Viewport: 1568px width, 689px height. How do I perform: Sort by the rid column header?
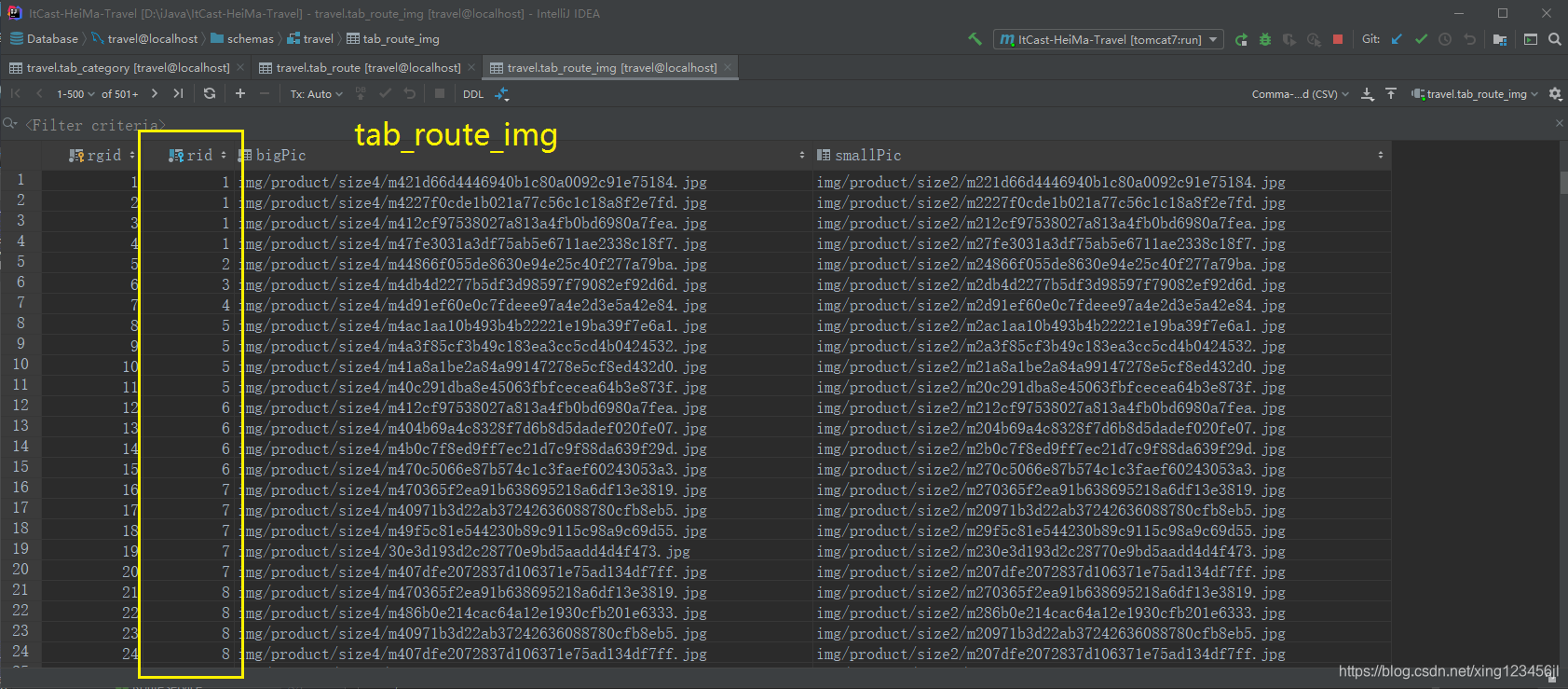(198, 155)
